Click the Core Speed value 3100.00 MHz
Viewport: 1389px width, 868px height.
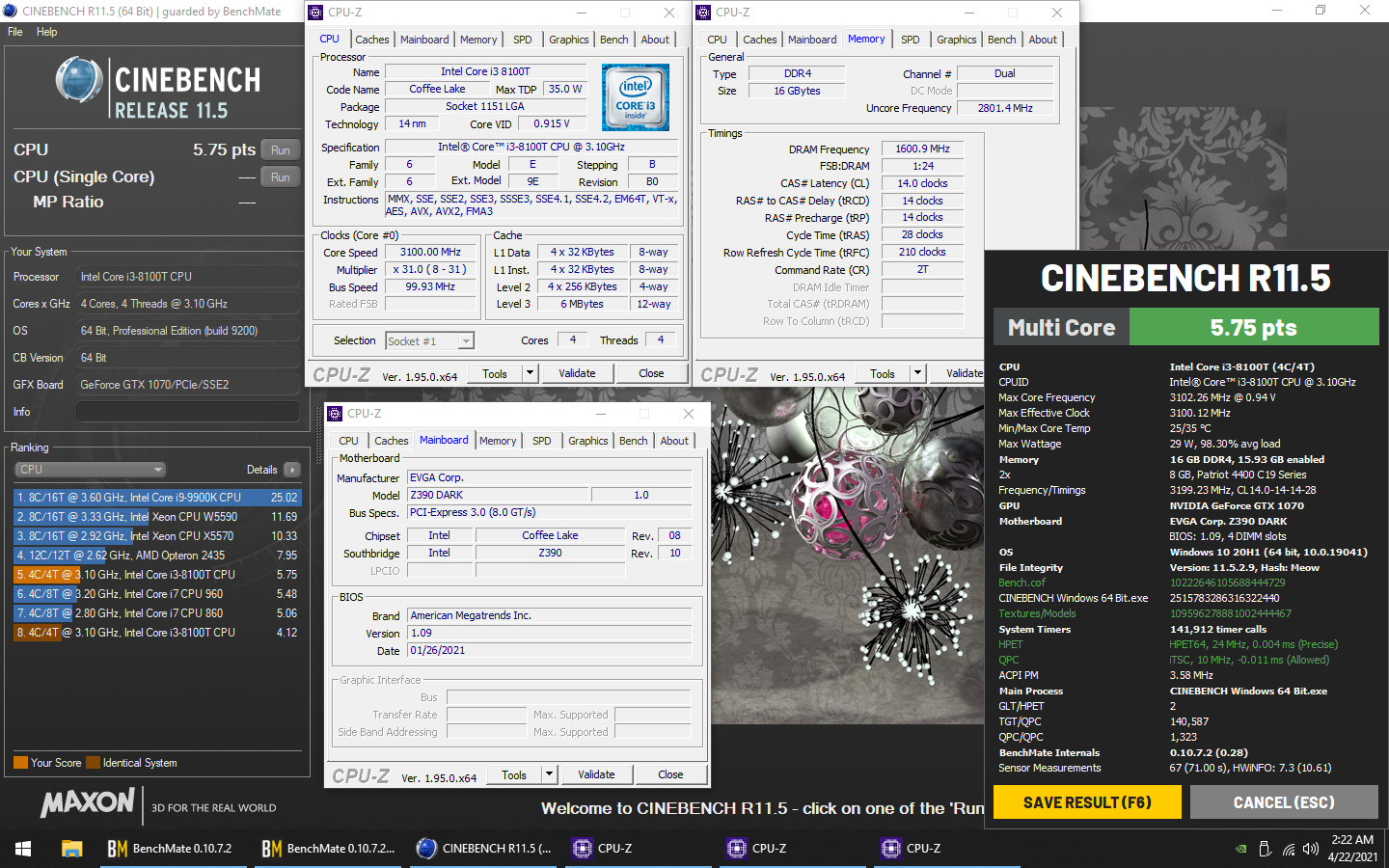[x=430, y=252]
